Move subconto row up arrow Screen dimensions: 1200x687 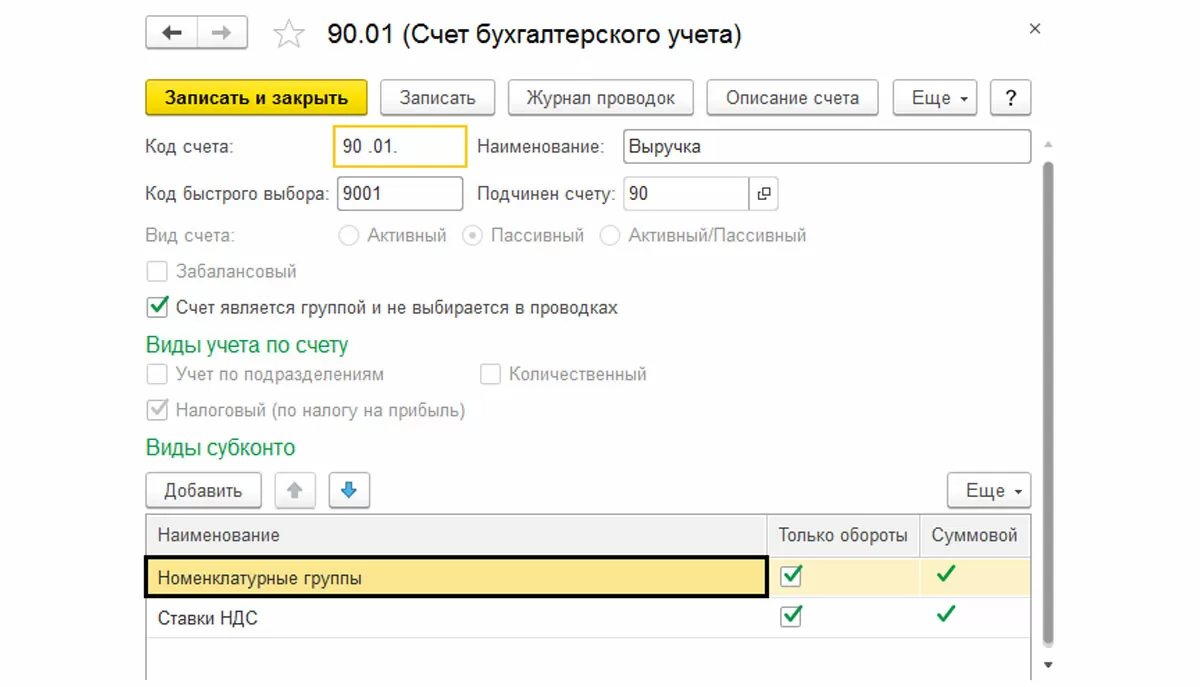295,491
